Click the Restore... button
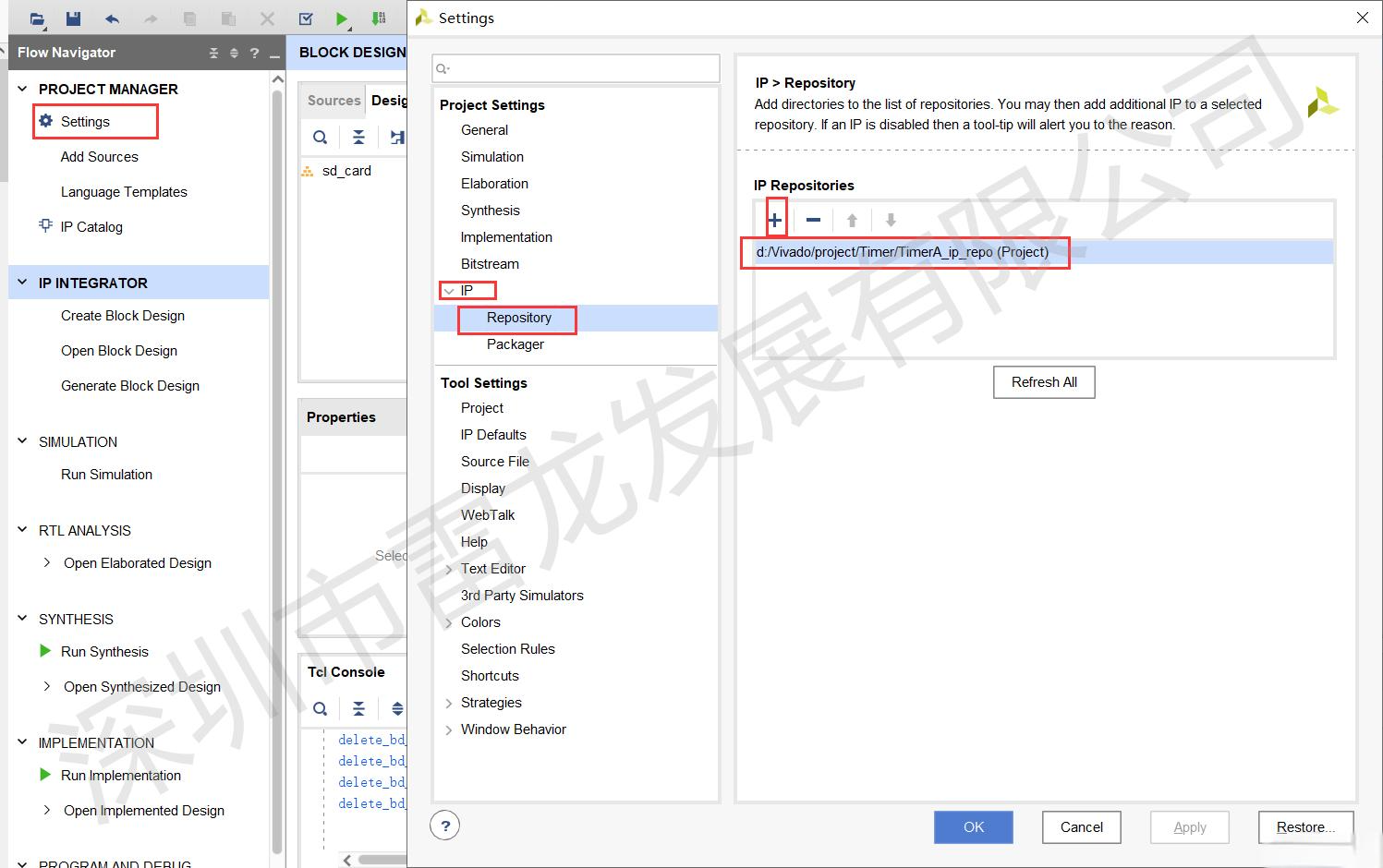The height and width of the screenshot is (868, 1383). [1306, 827]
